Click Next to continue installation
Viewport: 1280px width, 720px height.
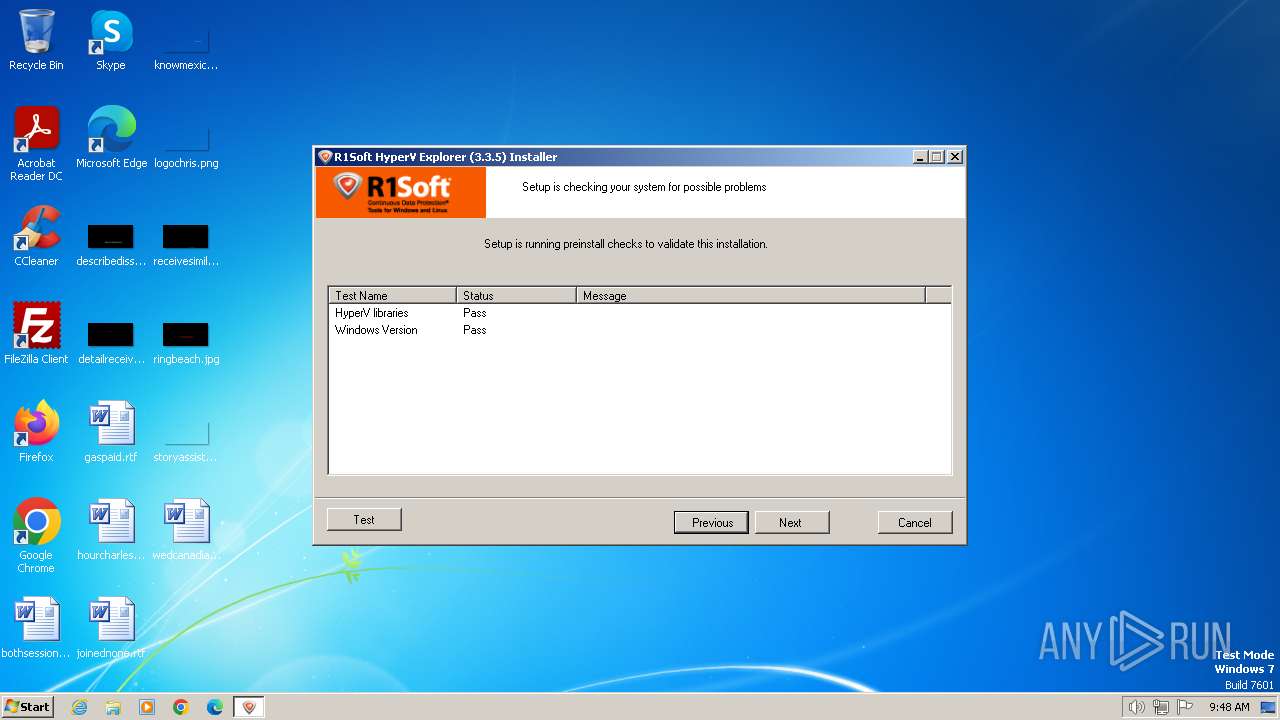click(790, 522)
